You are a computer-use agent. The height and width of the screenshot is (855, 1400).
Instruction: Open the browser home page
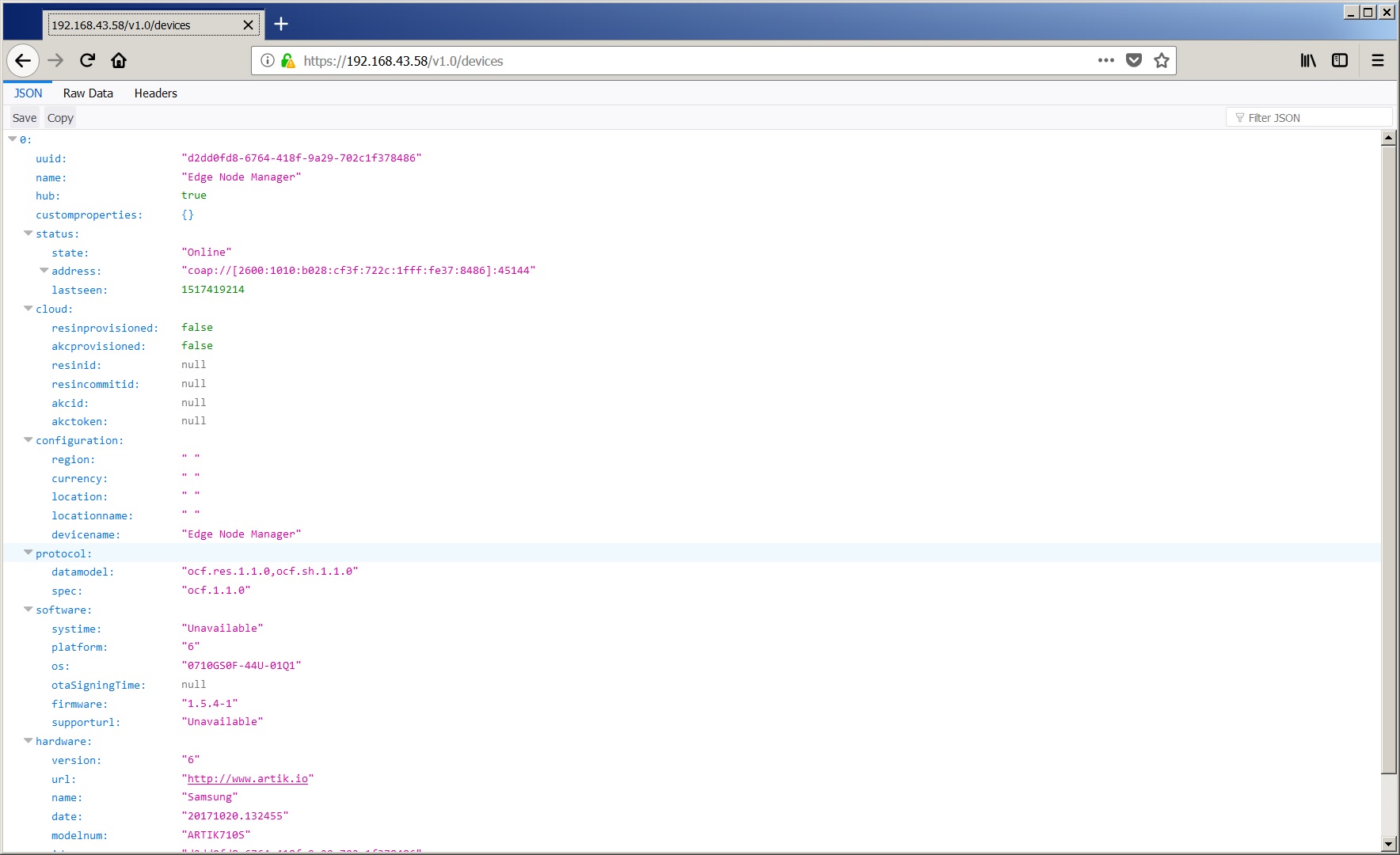click(x=119, y=60)
